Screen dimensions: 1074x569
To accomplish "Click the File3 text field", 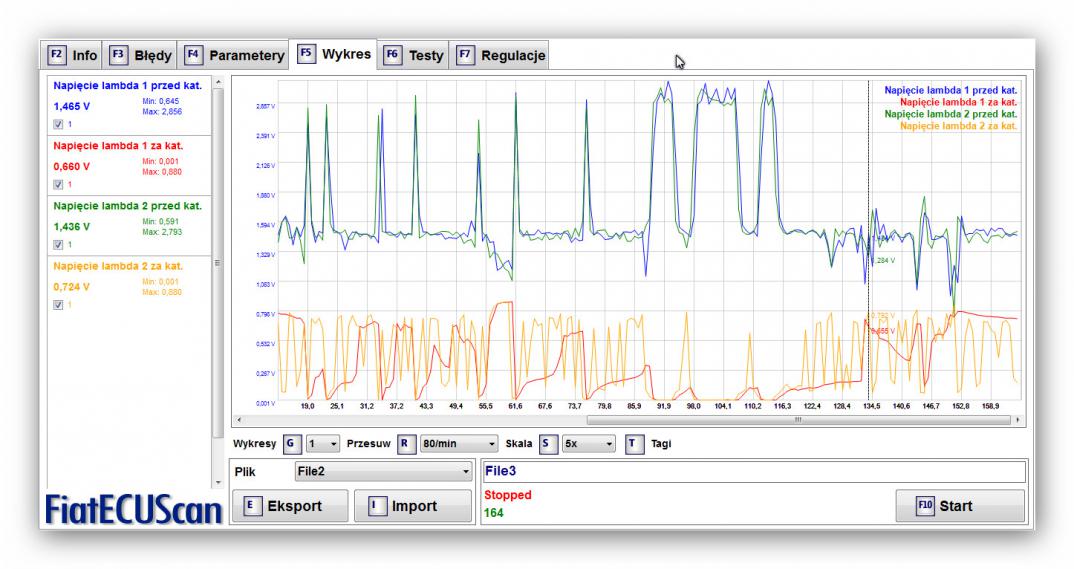I will point(754,471).
